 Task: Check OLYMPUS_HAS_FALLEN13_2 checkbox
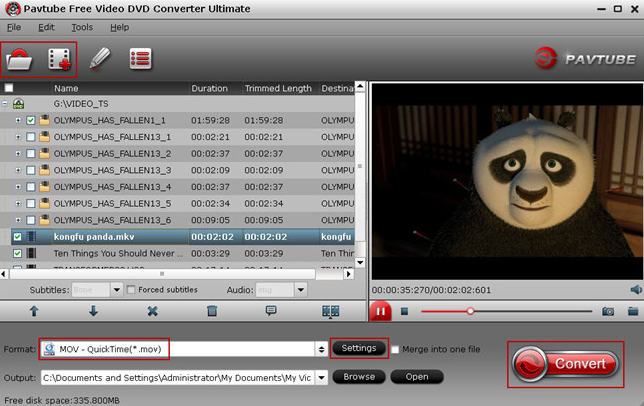[31, 154]
